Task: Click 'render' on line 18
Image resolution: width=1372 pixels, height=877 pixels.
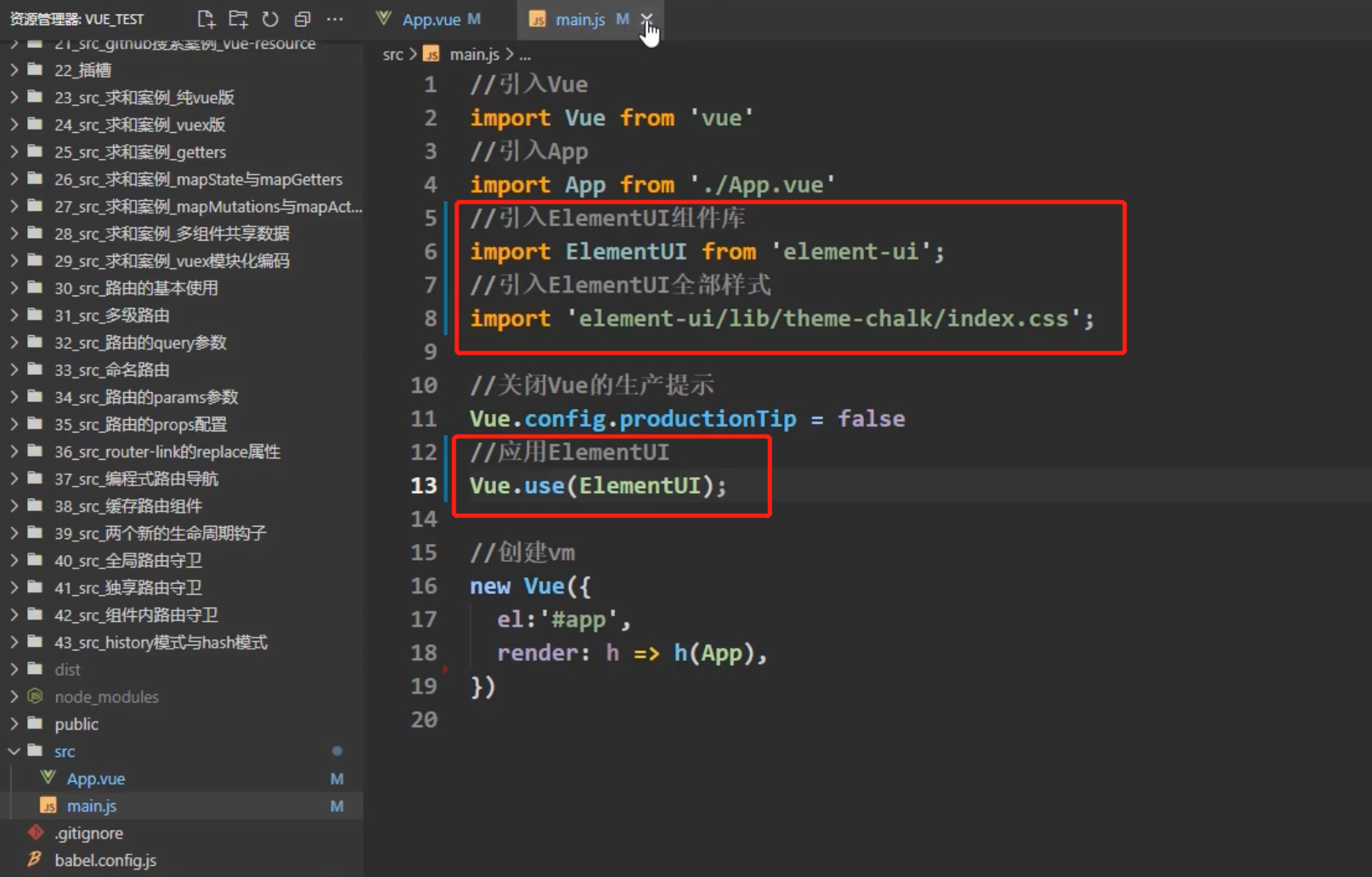Action: coord(538,653)
